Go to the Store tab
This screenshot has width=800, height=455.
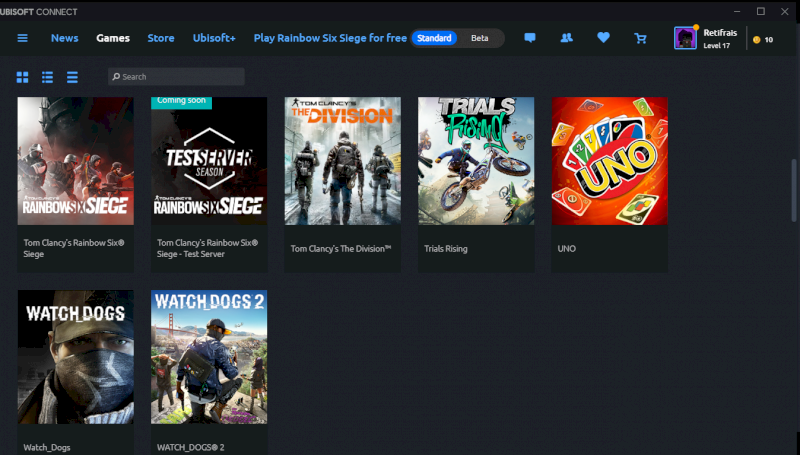(161, 38)
